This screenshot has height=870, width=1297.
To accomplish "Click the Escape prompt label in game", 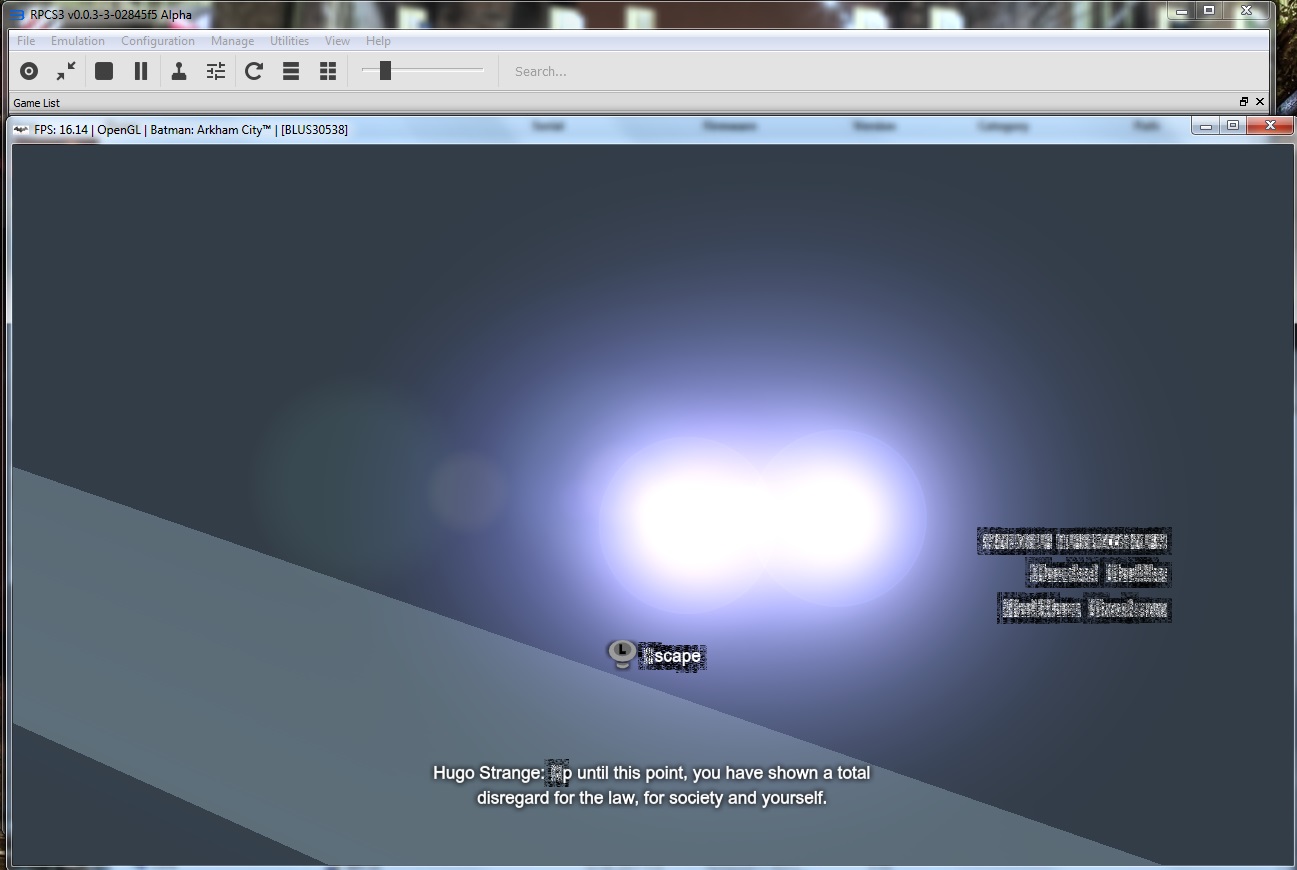I will 673,657.
